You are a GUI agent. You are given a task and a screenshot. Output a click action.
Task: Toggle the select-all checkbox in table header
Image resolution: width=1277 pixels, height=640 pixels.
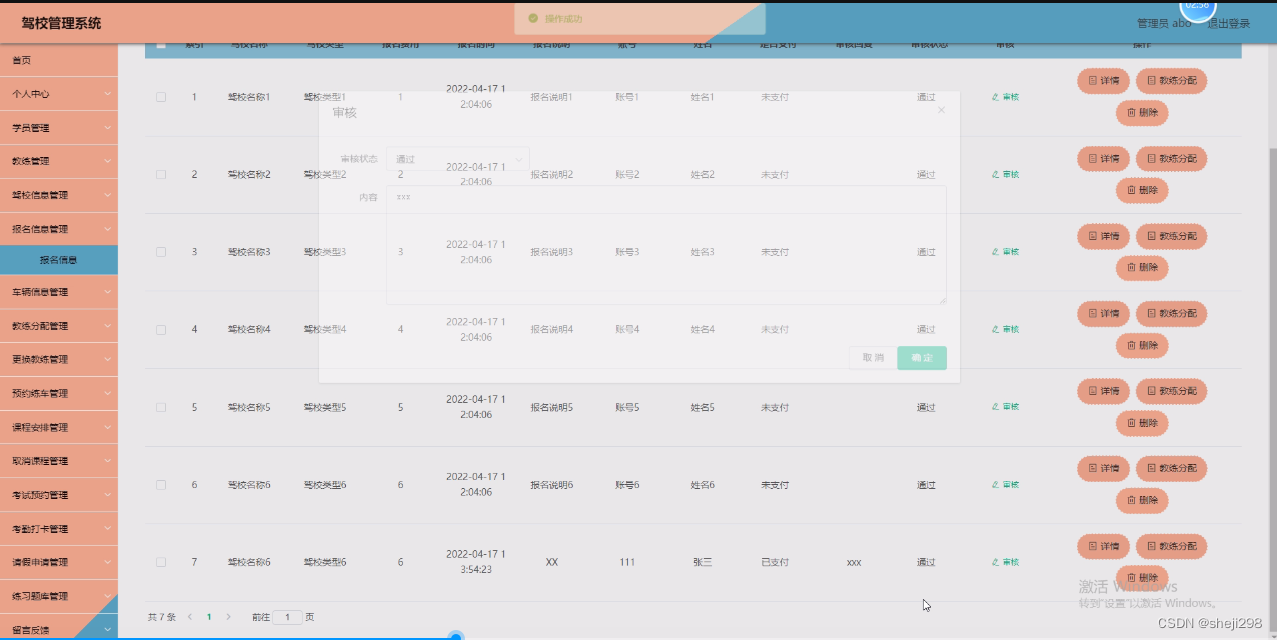pyautogui.click(x=161, y=44)
